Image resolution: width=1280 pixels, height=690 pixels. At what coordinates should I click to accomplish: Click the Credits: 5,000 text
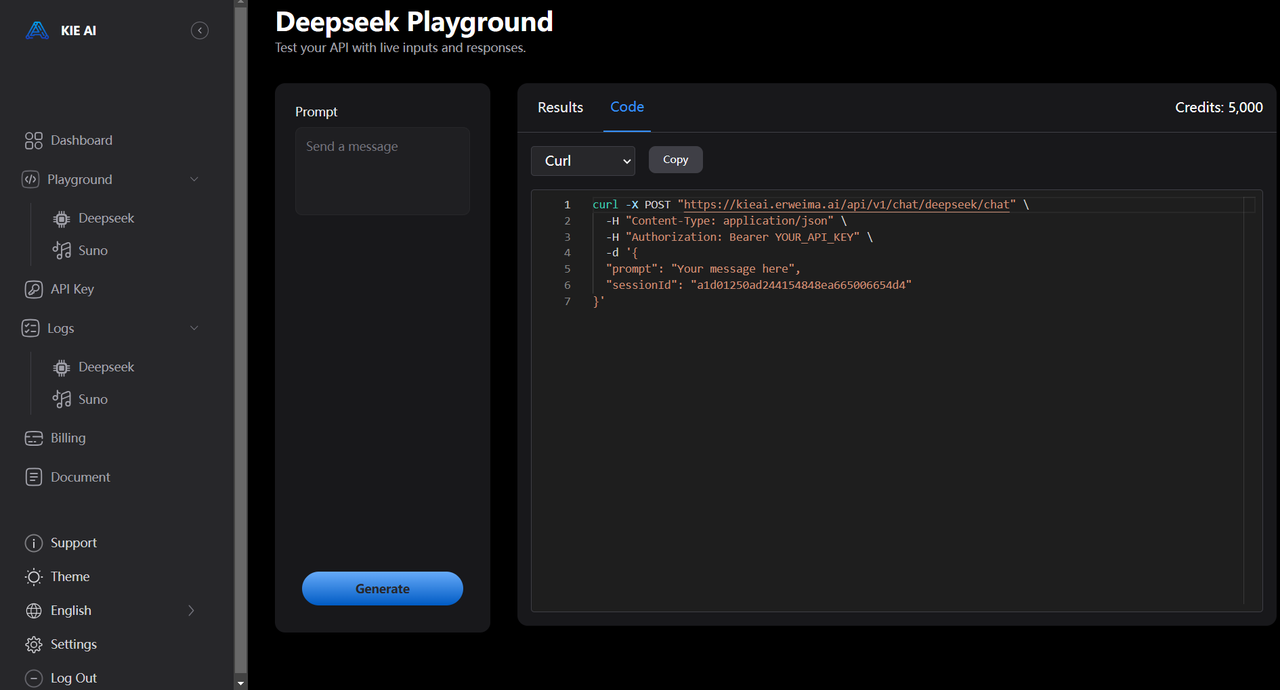1219,108
